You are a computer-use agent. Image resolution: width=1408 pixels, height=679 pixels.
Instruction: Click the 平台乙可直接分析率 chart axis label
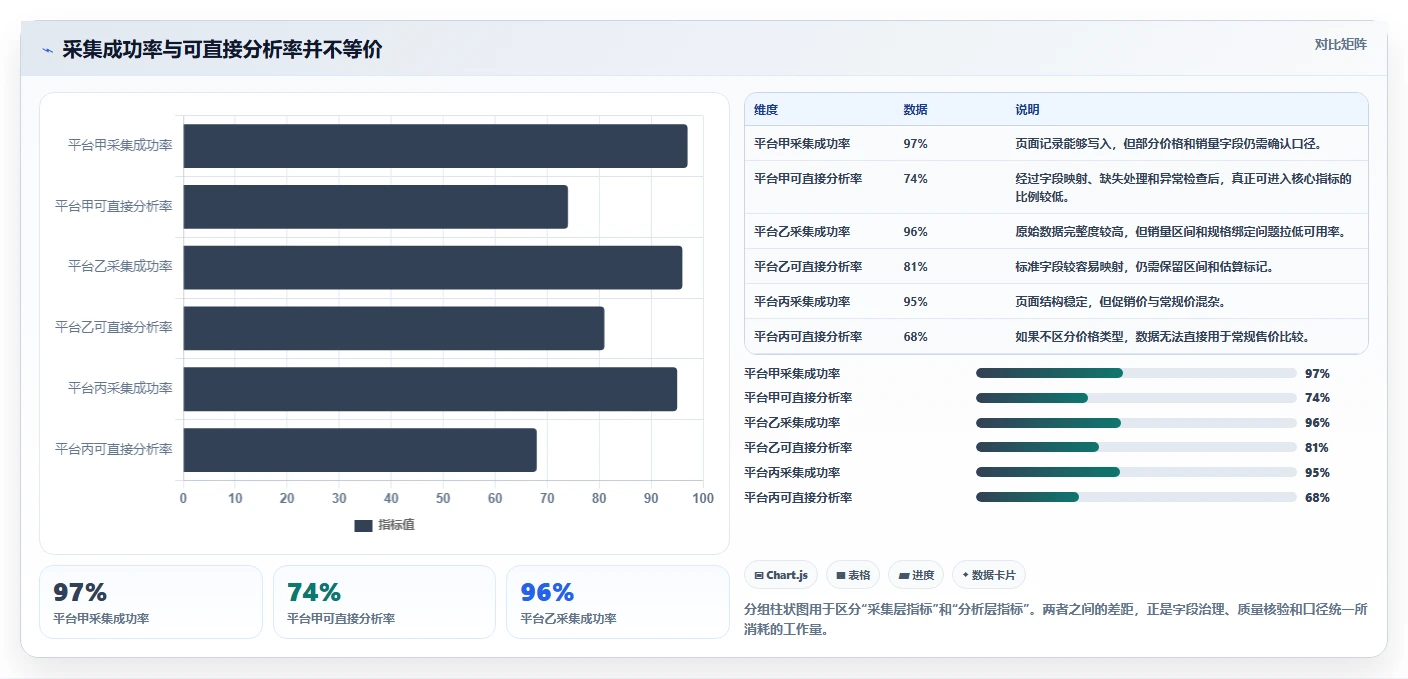[x=114, y=328]
